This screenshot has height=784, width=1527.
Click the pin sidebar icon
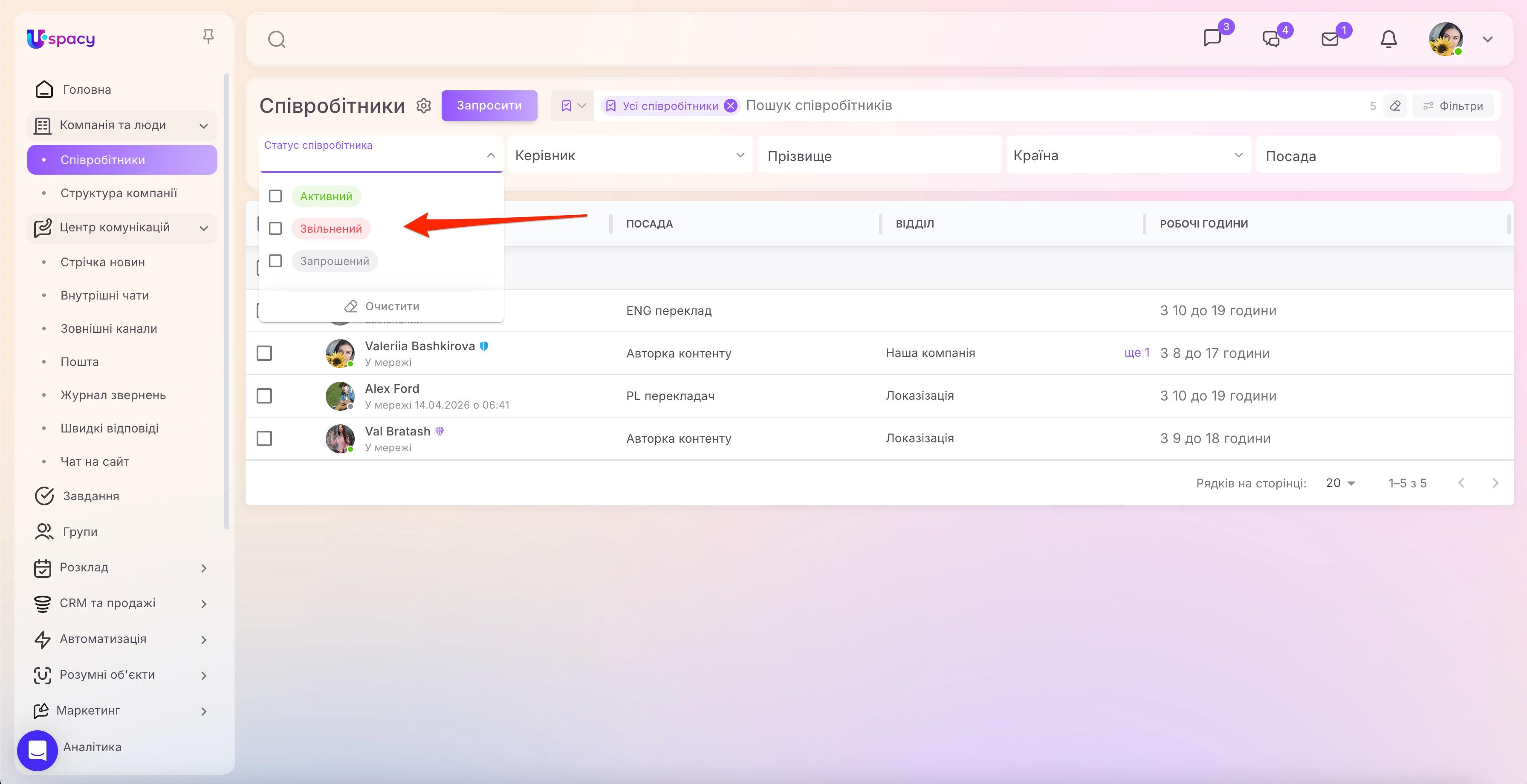(208, 37)
